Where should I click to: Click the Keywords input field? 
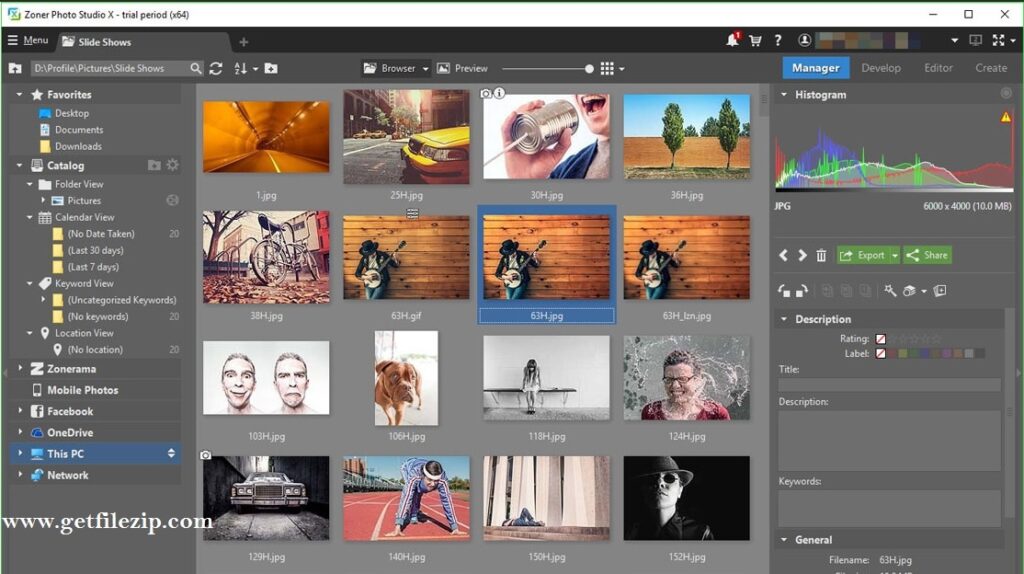point(889,509)
